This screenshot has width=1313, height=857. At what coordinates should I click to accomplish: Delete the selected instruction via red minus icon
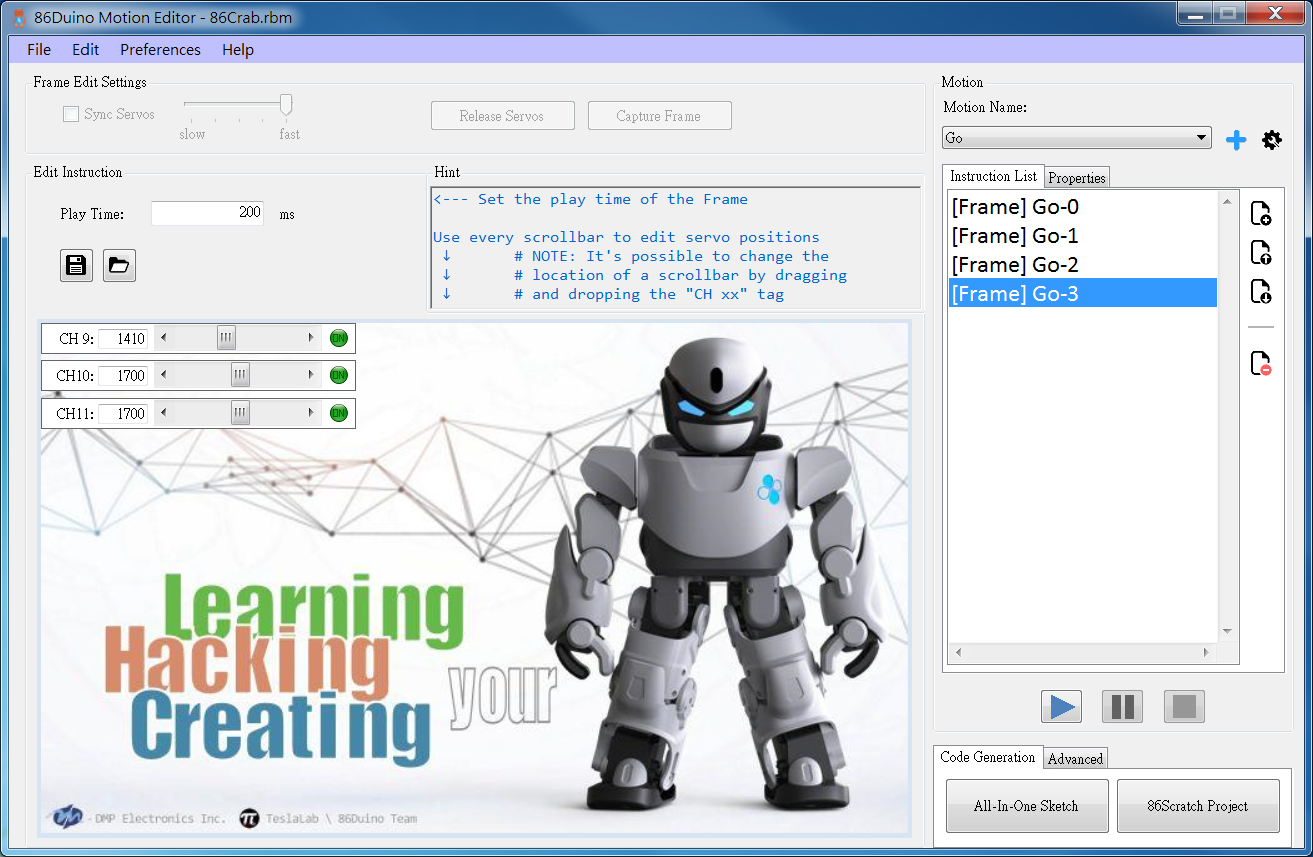point(1261,363)
